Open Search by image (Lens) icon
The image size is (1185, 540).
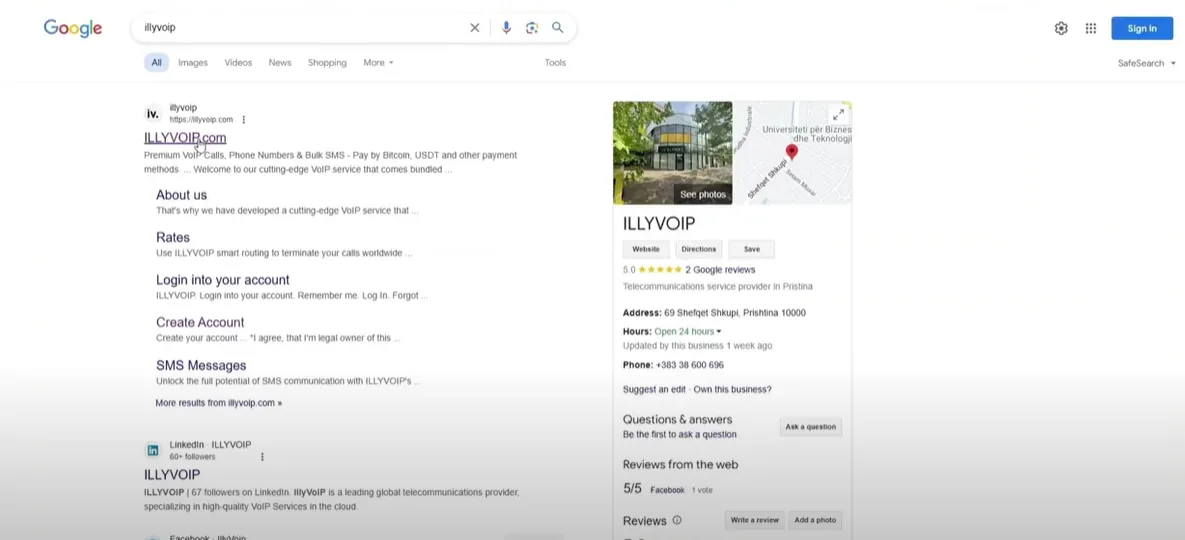pos(532,28)
